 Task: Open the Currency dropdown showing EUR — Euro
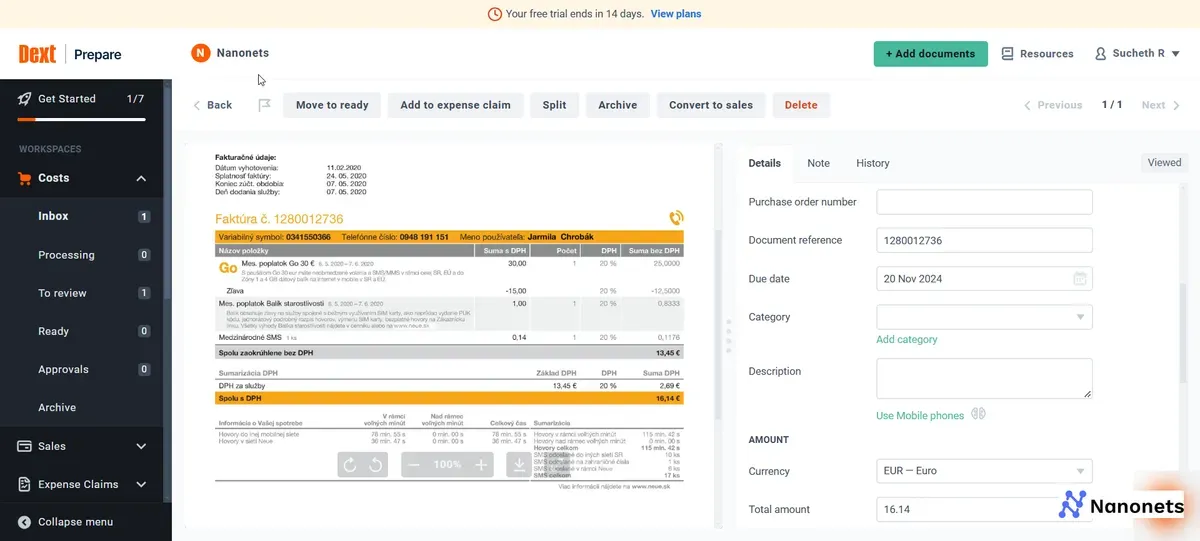[984, 471]
